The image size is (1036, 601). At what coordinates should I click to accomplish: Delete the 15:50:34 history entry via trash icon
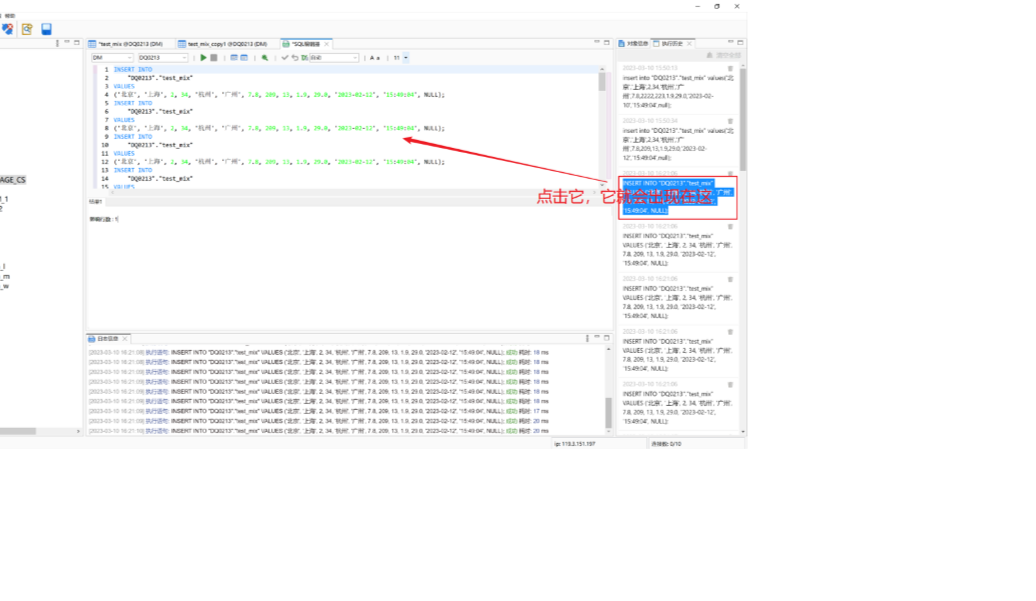point(730,121)
